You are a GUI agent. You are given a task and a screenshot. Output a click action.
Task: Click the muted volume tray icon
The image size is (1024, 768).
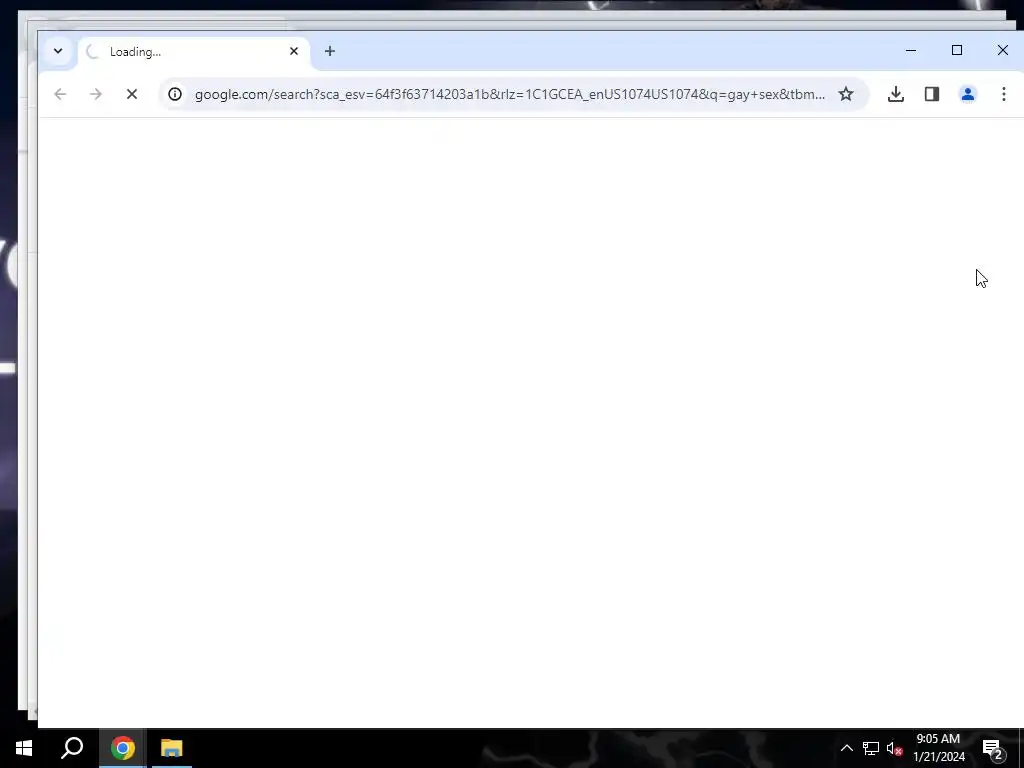pos(894,748)
